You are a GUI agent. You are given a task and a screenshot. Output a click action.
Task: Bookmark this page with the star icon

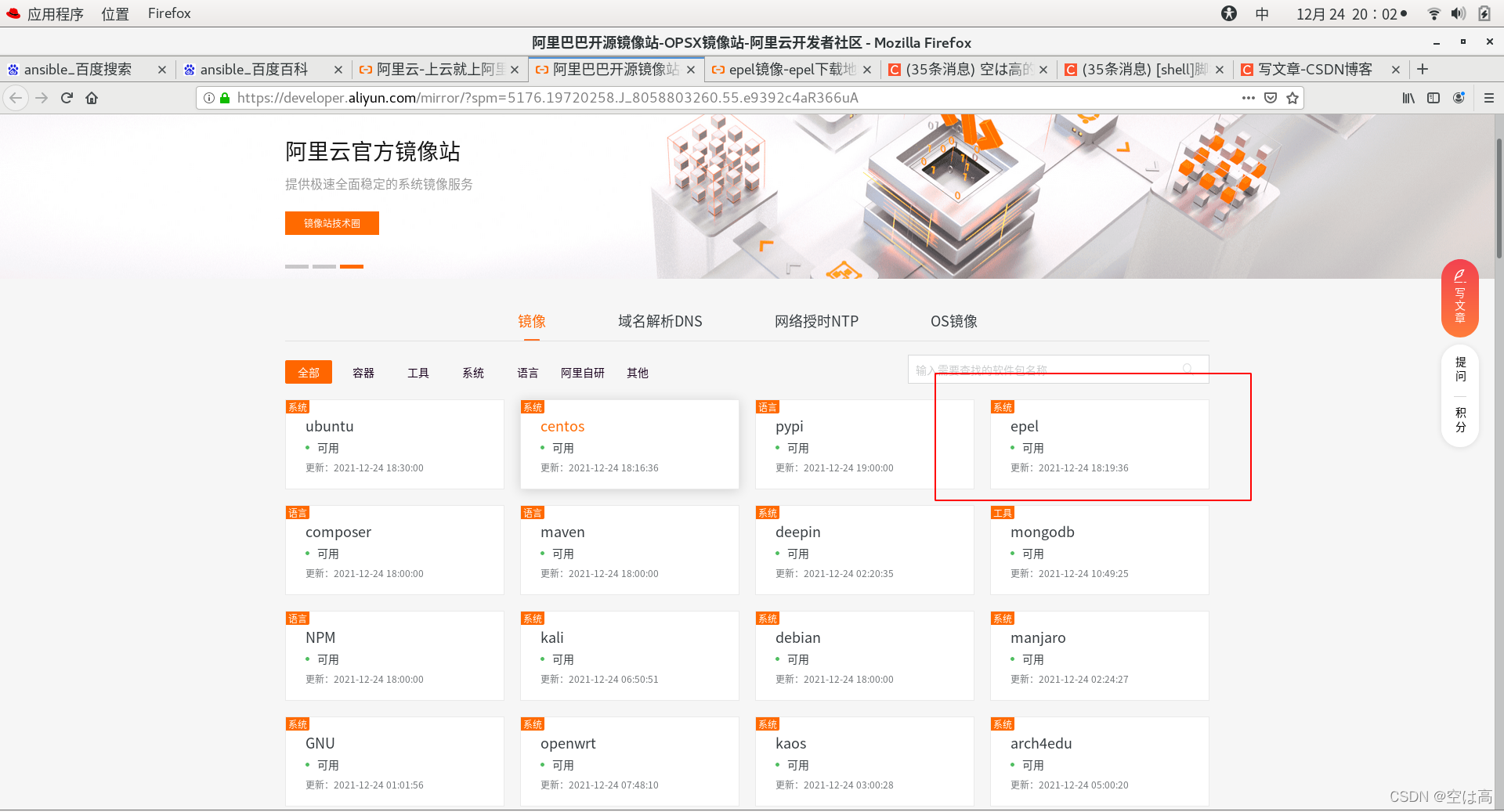tap(1292, 98)
